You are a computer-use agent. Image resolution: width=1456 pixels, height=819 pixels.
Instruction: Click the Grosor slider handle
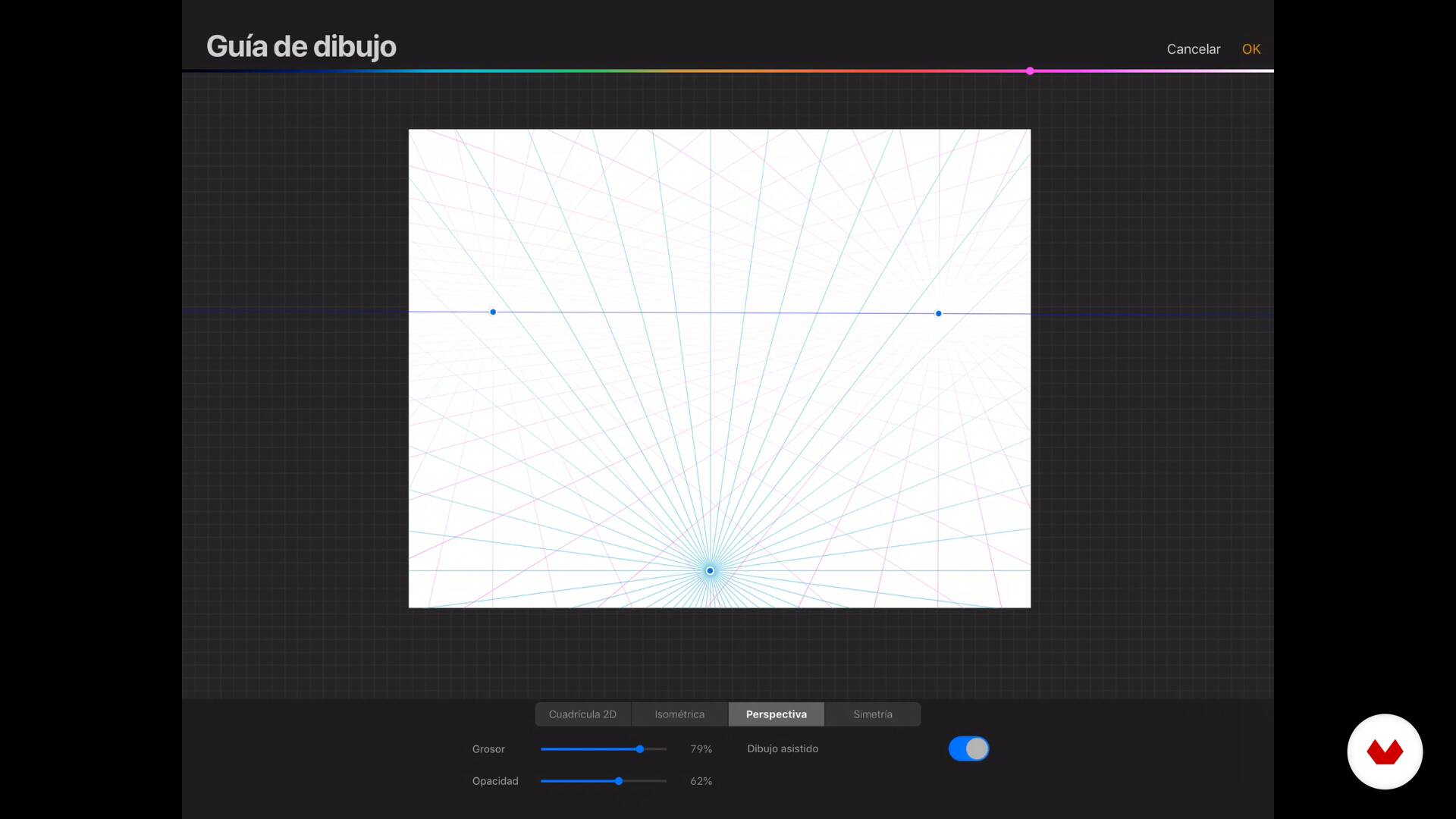tap(640, 748)
